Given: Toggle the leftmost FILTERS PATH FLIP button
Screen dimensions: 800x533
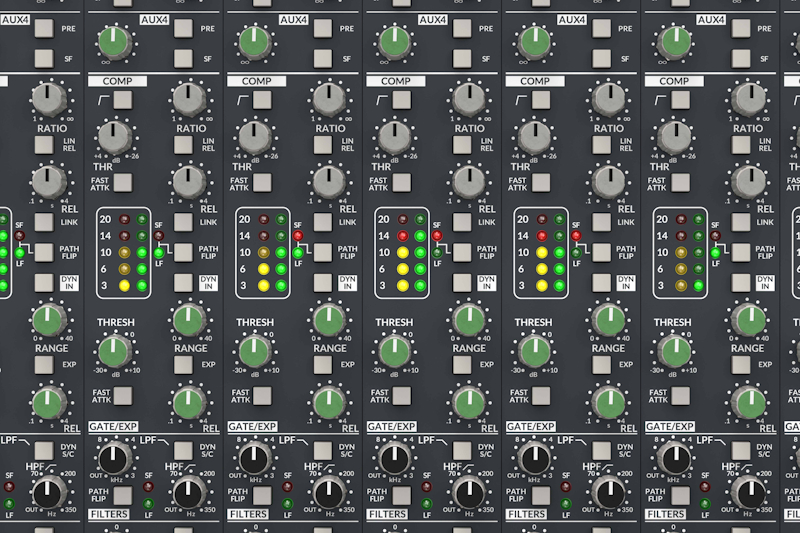Looking at the screenshot, I should tap(122, 492).
